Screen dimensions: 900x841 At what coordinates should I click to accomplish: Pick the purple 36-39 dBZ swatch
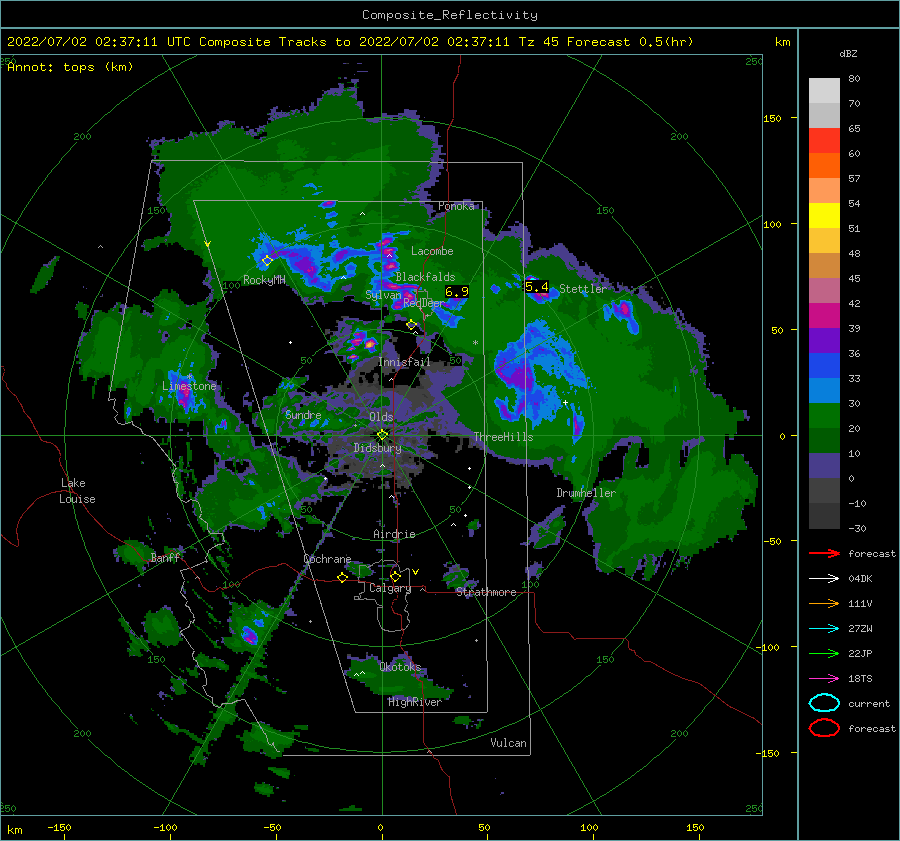(x=824, y=341)
